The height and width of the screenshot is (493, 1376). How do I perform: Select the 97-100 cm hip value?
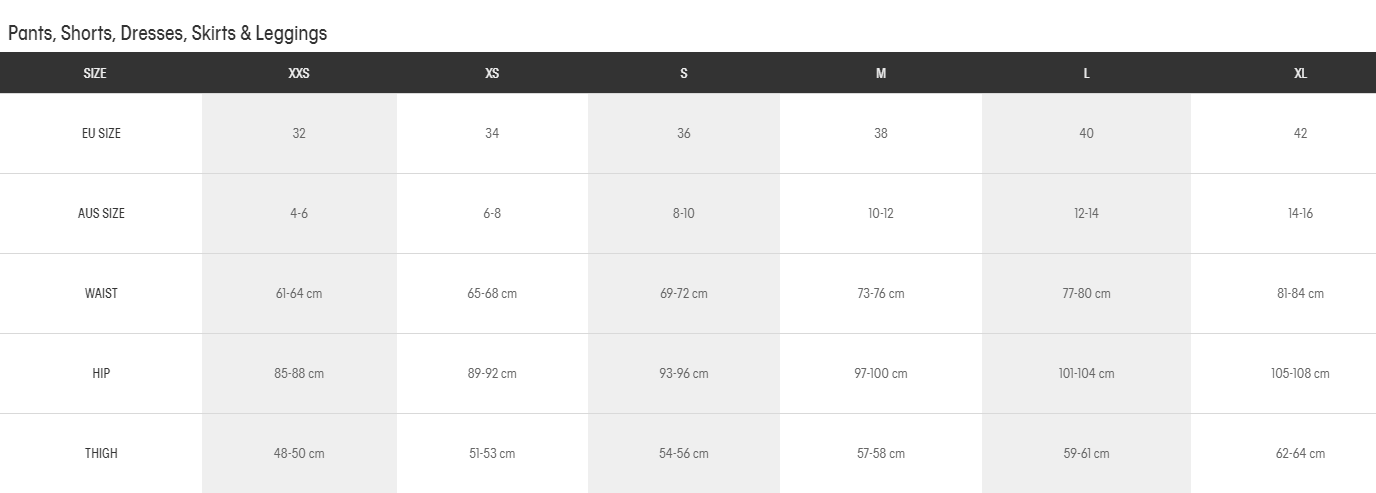click(x=881, y=373)
